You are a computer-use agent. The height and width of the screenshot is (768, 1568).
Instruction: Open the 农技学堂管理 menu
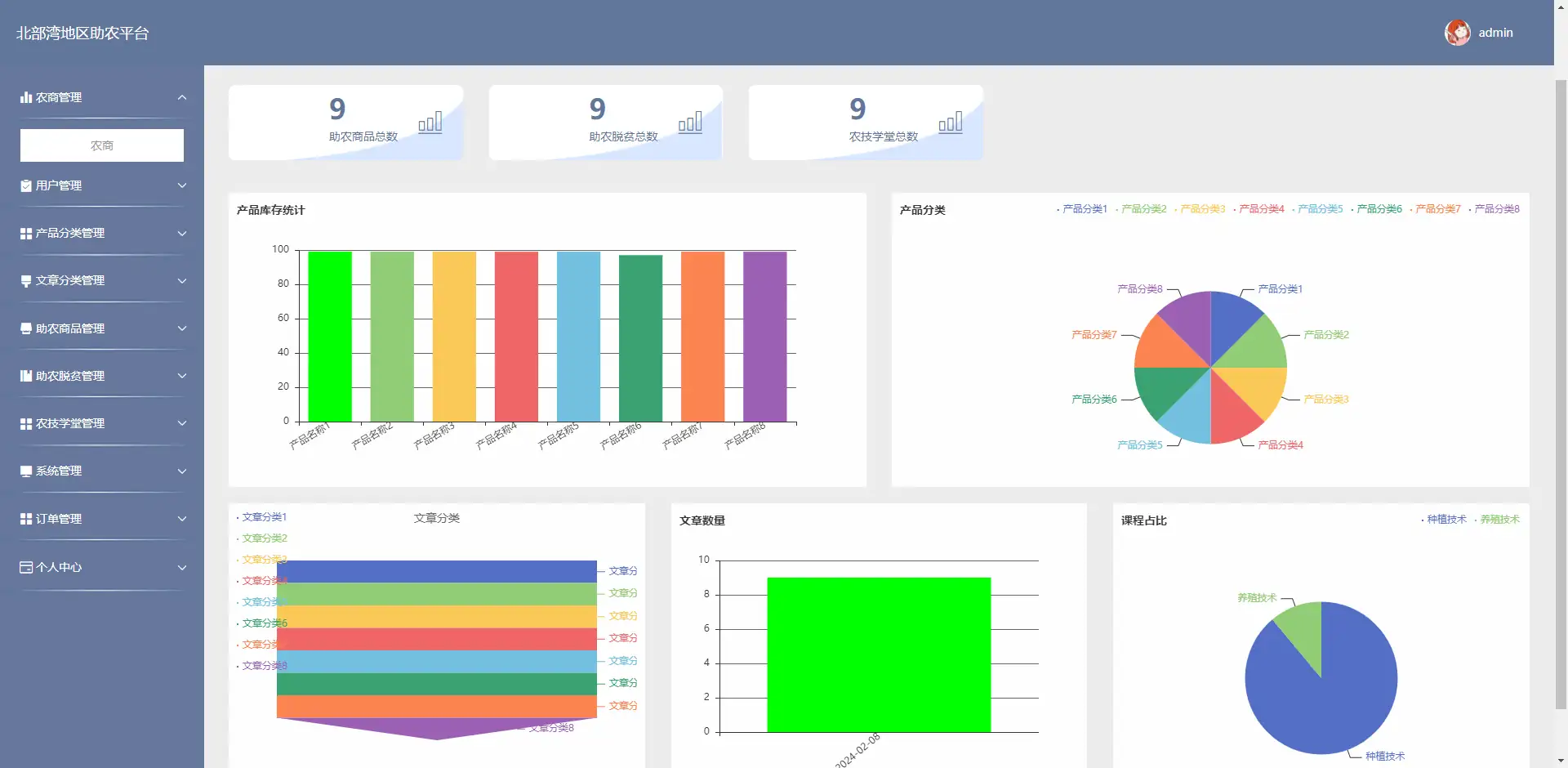coord(70,423)
